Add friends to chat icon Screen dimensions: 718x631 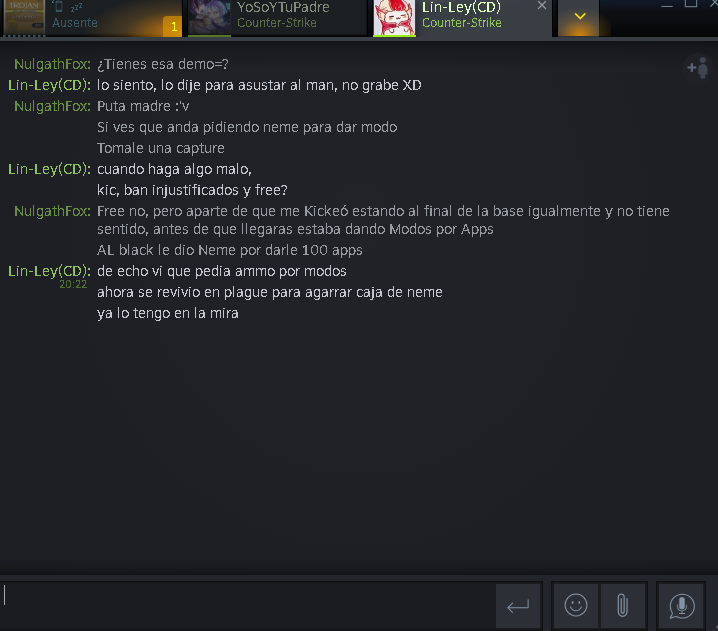(x=698, y=68)
